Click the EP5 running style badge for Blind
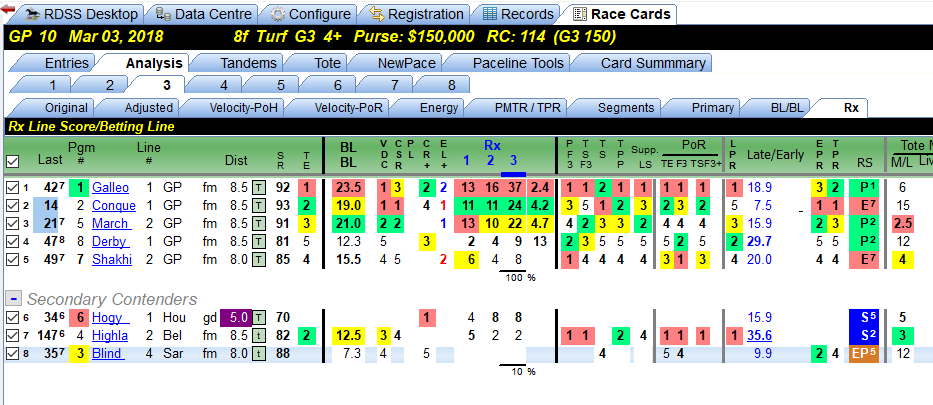933x405 pixels. [x=865, y=354]
